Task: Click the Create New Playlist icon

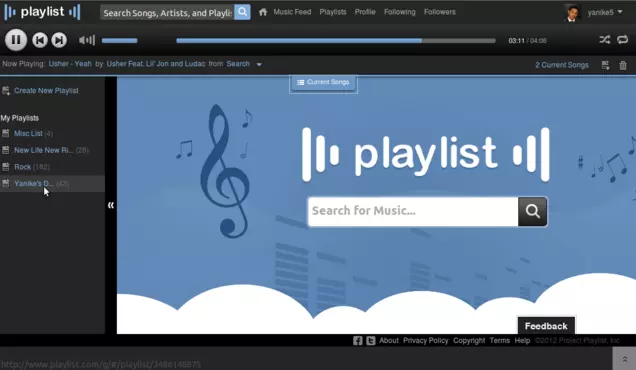Action: pos(6,90)
